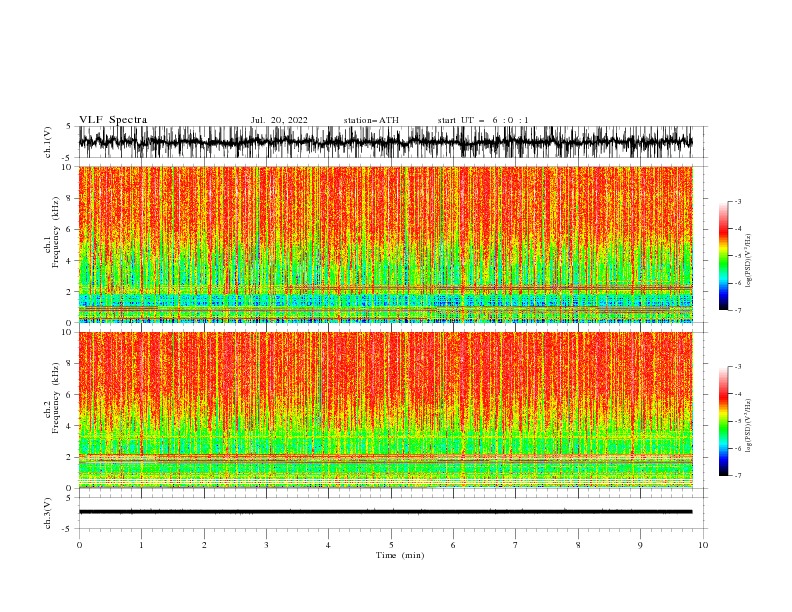Click time axis tick label '6'
Image resolution: width=792 pixels, height=612 pixels.
click(x=453, y=545)
